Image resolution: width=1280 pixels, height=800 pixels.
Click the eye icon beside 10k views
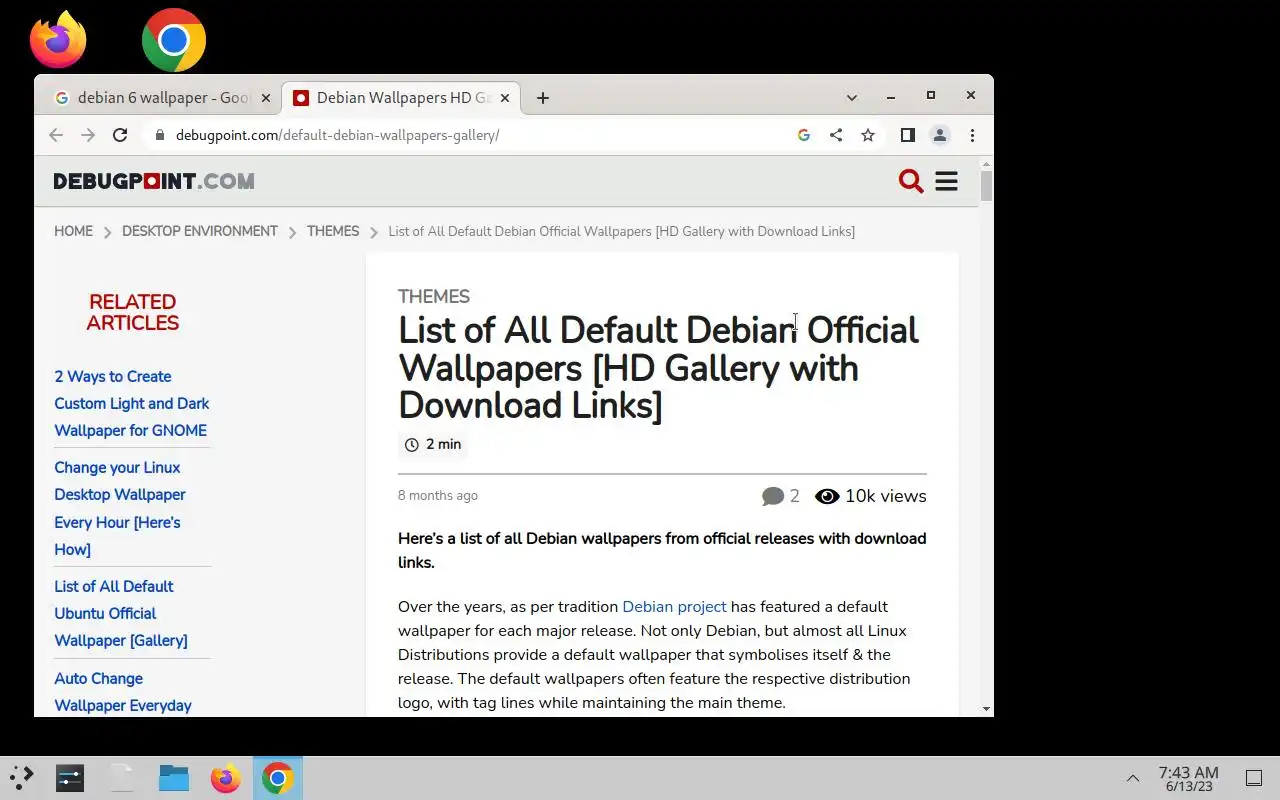coord(827,496)
